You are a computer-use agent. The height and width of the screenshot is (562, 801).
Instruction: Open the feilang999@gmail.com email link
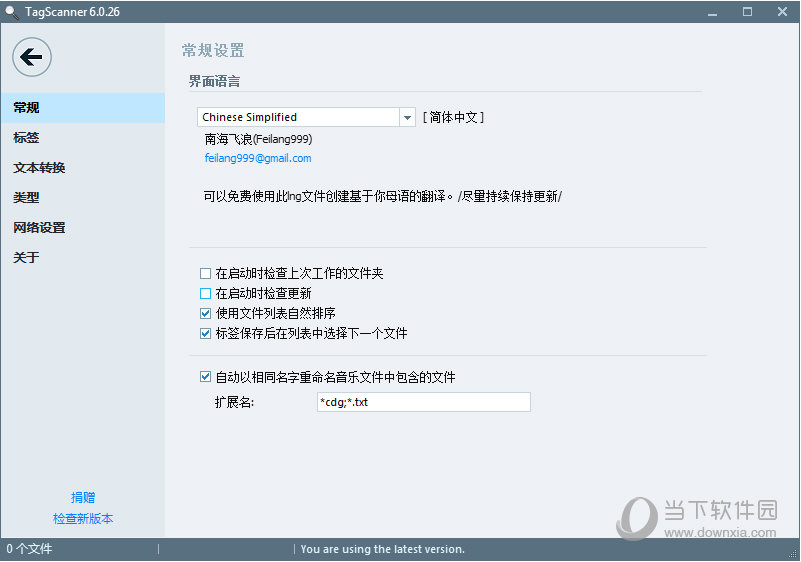258,158
